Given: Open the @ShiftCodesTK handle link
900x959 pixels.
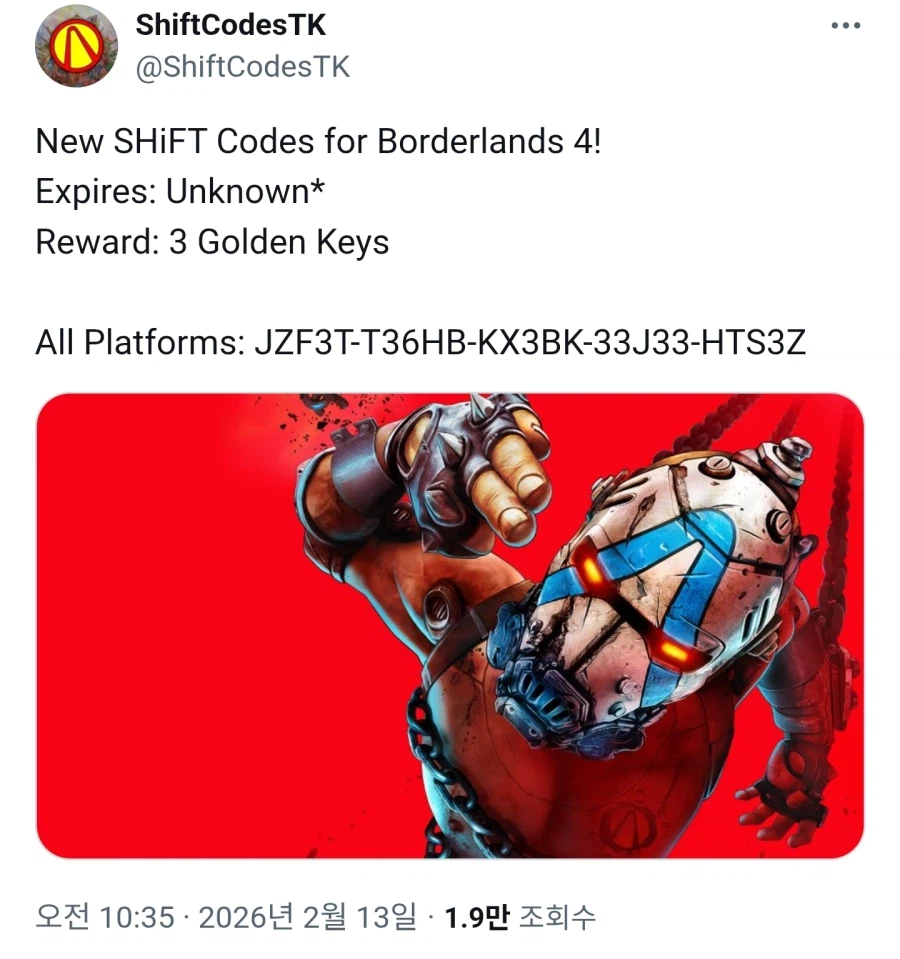Looking at the screenshot, I should tap(242, 67).
